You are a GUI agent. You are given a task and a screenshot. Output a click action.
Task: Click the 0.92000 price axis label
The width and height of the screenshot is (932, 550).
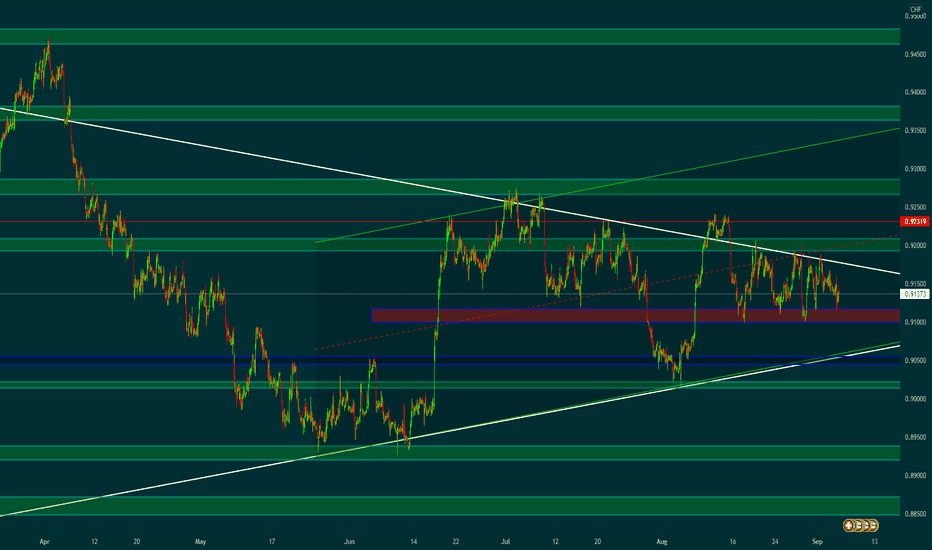[x=915, y=246]
